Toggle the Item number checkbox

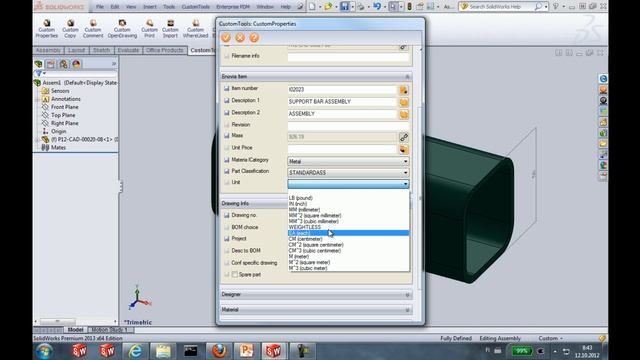pos(227,88)
